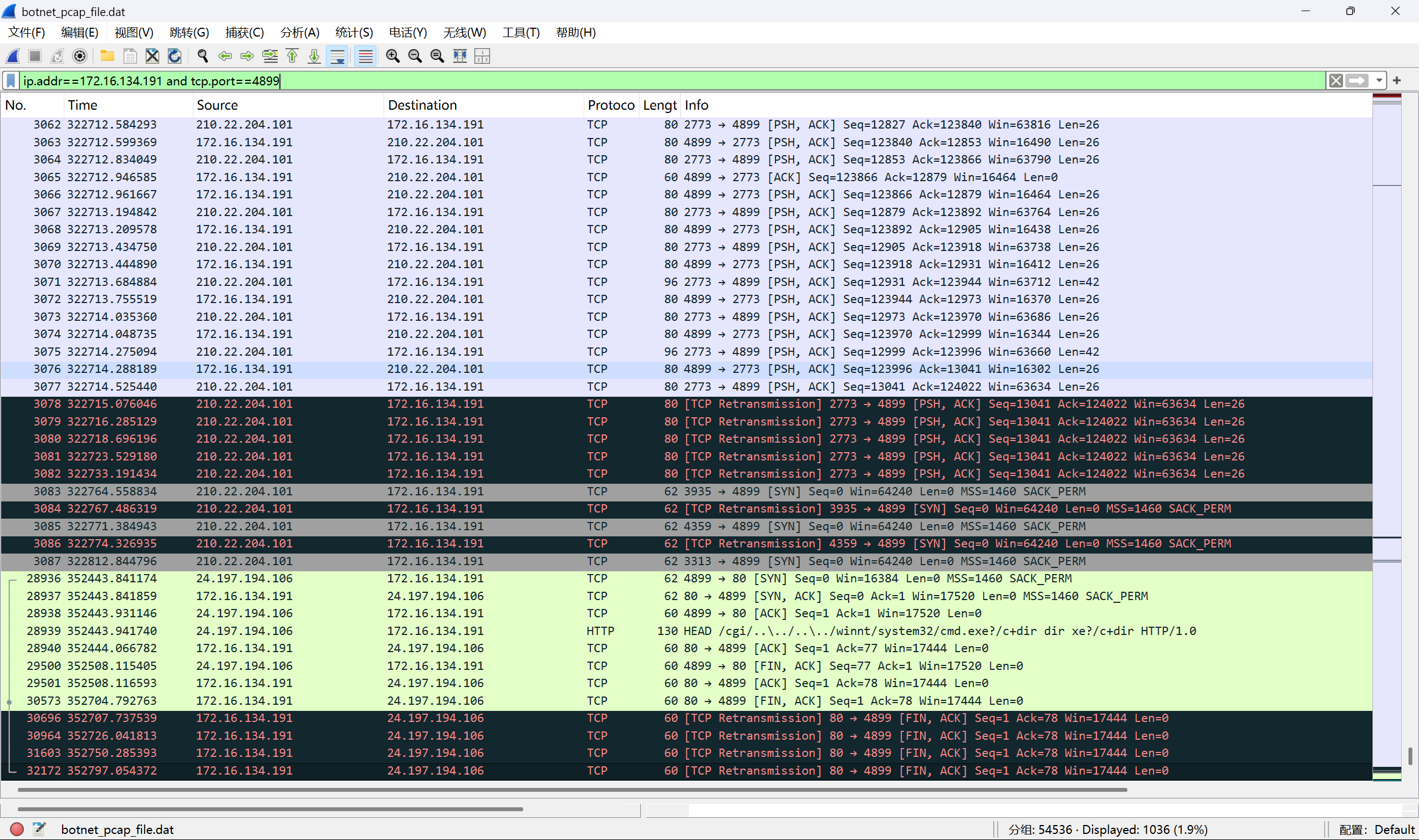
Task: Reload the current capture file
Action: tap(175, 56)
